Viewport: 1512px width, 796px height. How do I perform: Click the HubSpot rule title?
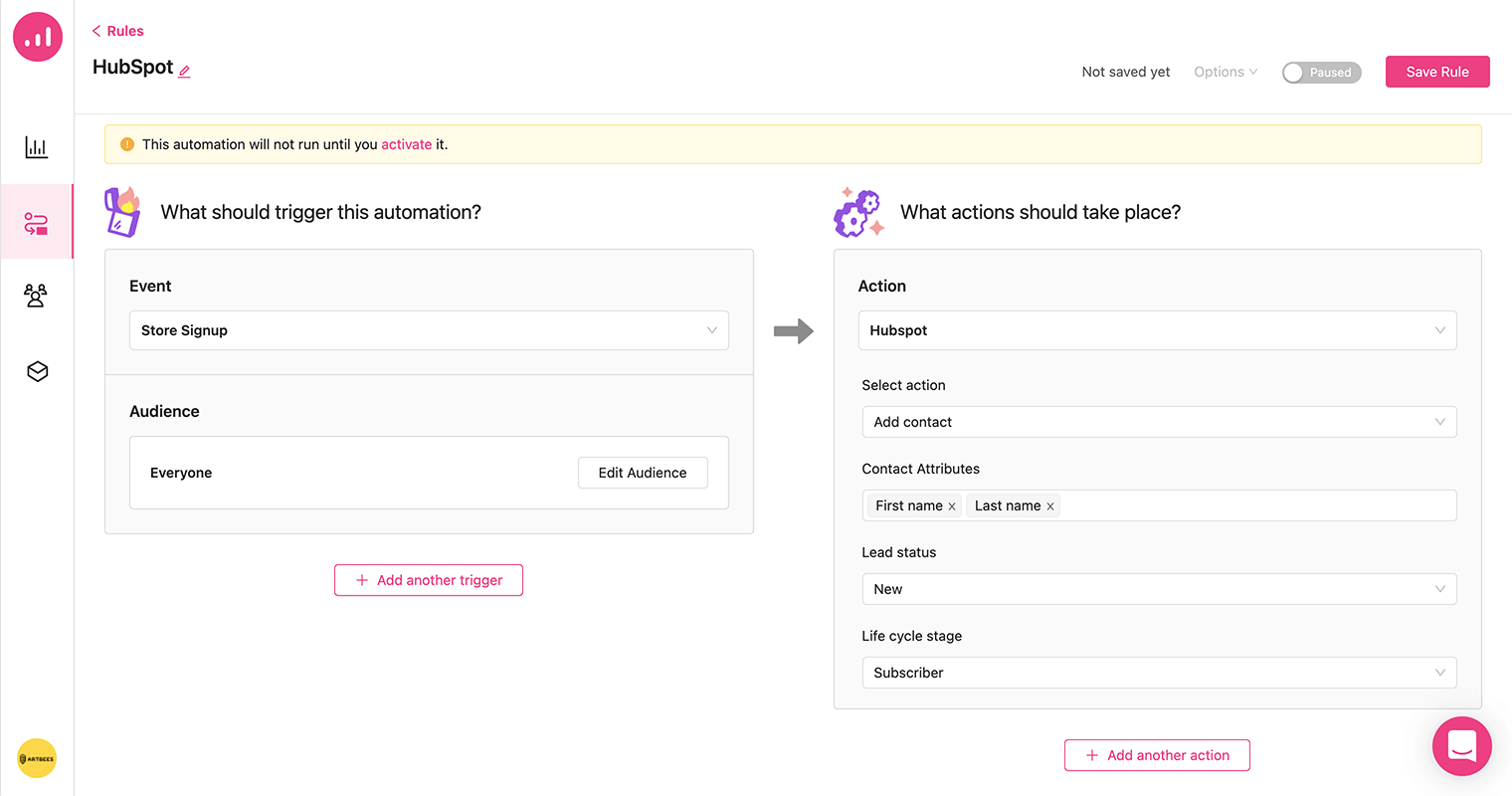tap(132, 67)
